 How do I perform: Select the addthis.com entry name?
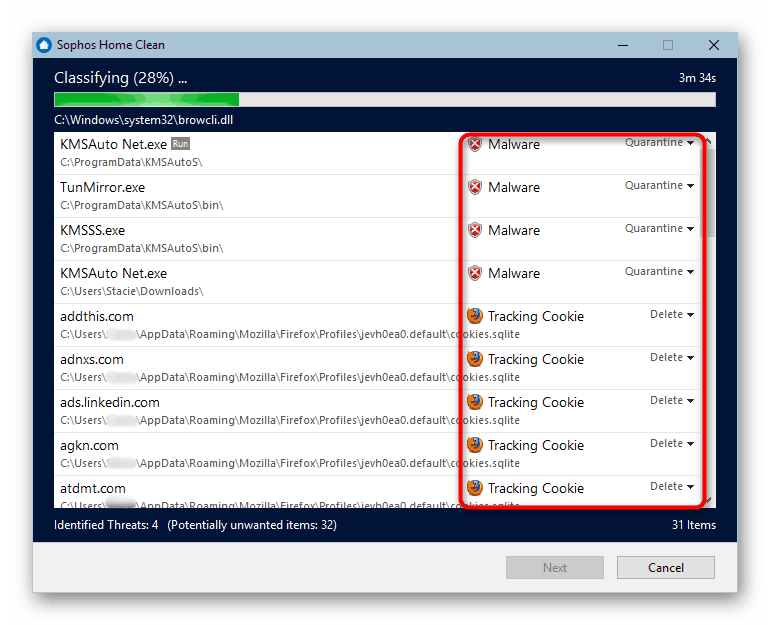(97, 316)
